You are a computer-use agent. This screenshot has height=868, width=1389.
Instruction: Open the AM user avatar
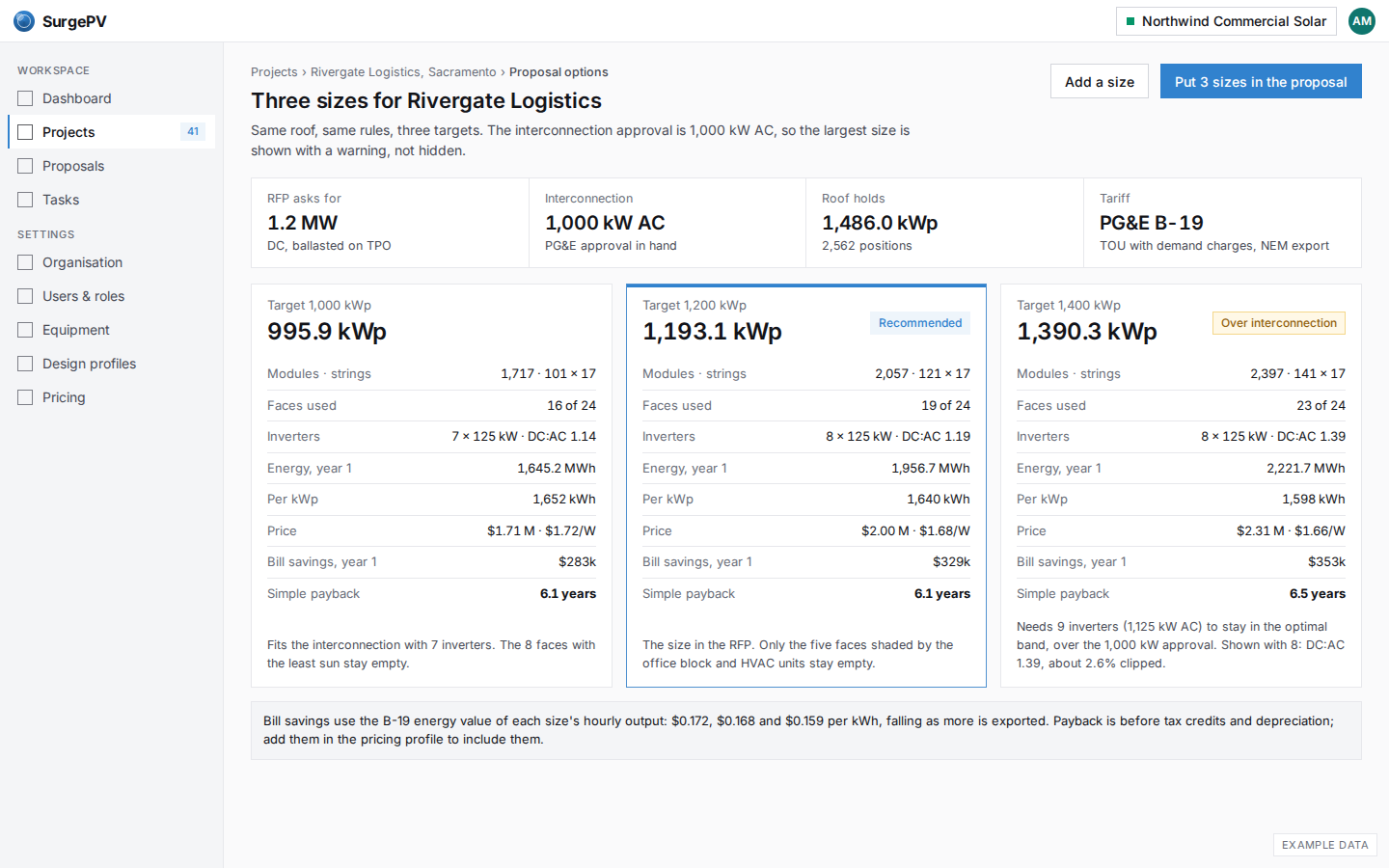point(1362,21)
